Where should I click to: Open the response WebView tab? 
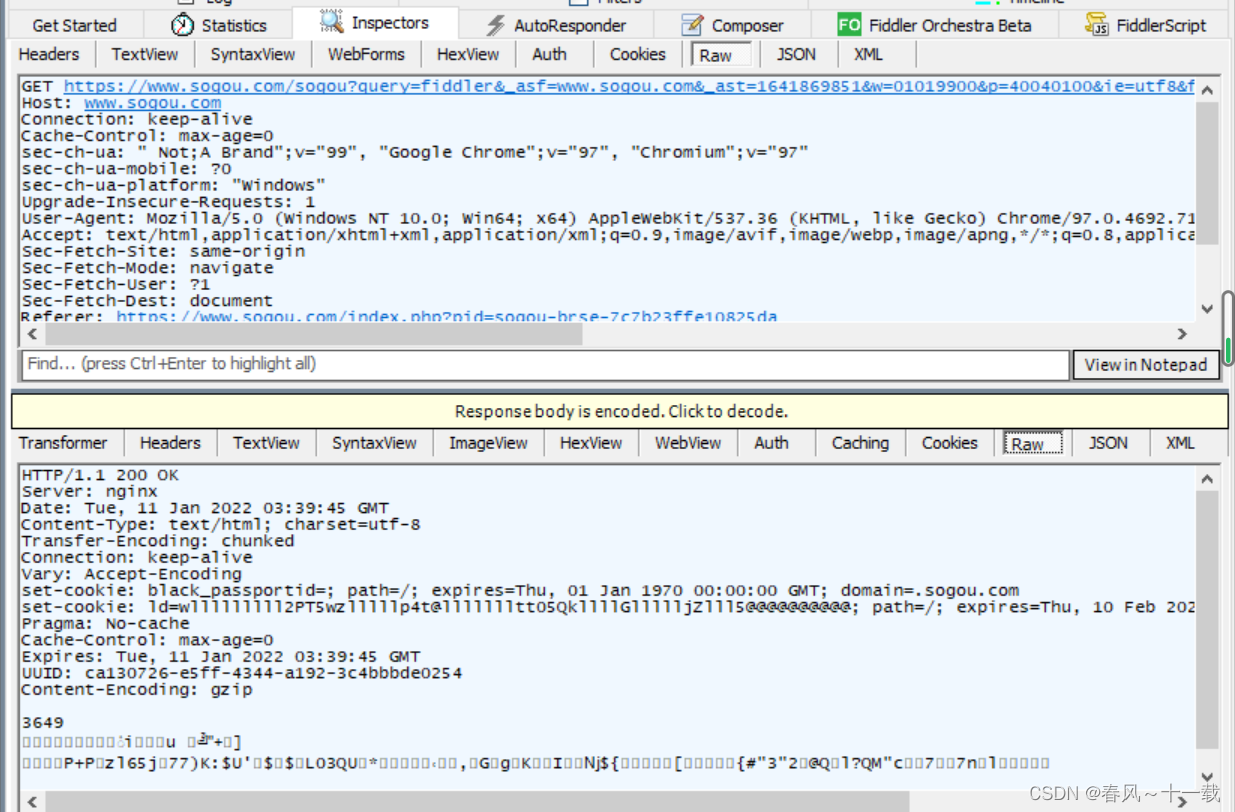[x=688, y=443]
